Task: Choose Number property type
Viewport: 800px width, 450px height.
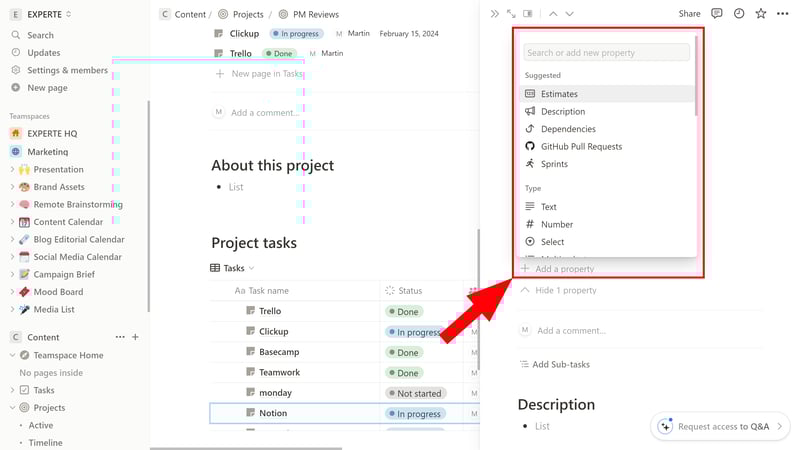Action: point(607,224)
